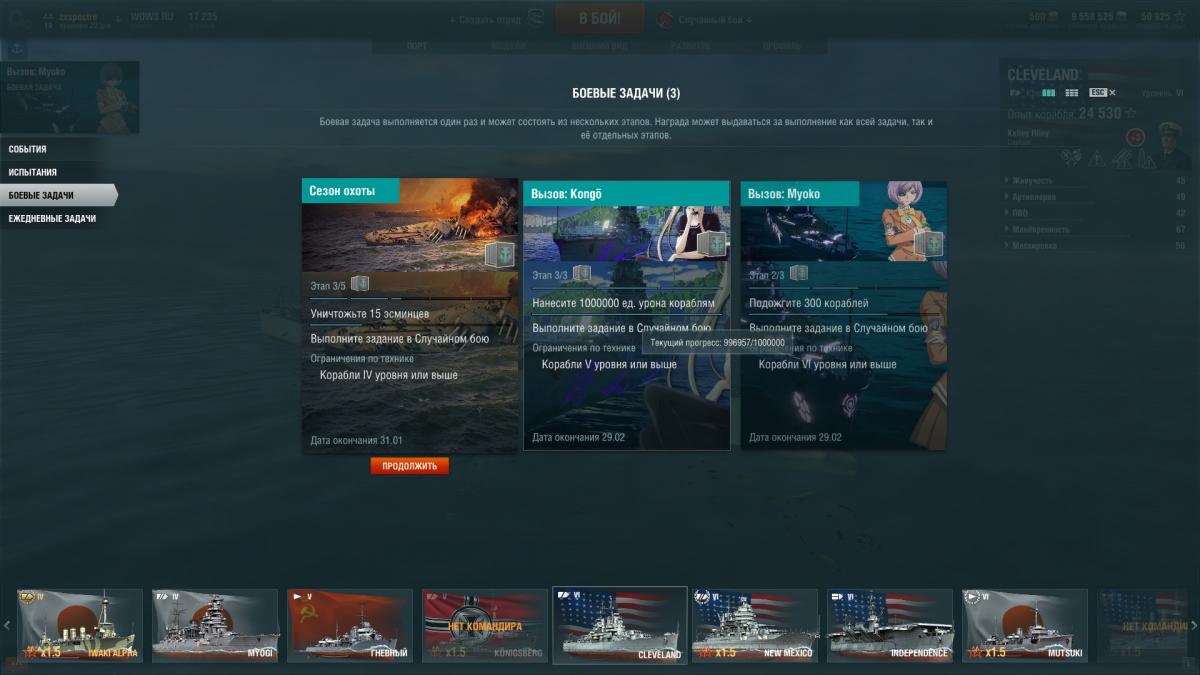Select the New Mexico ship in the carousel
The image size is (1200, 675).
click(755, 625)
